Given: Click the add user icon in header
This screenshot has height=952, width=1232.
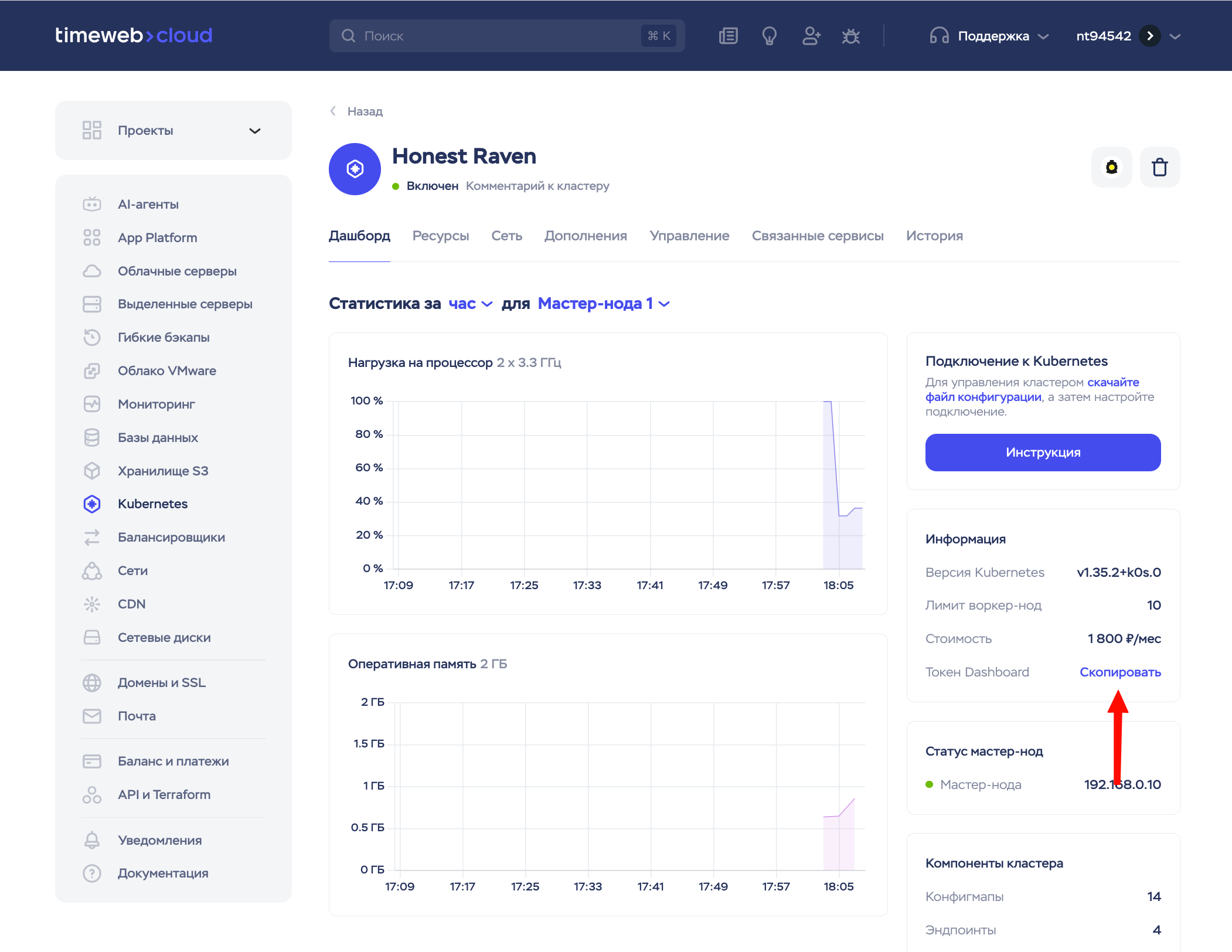Looking at the screenshot, I should coord(811,36).
